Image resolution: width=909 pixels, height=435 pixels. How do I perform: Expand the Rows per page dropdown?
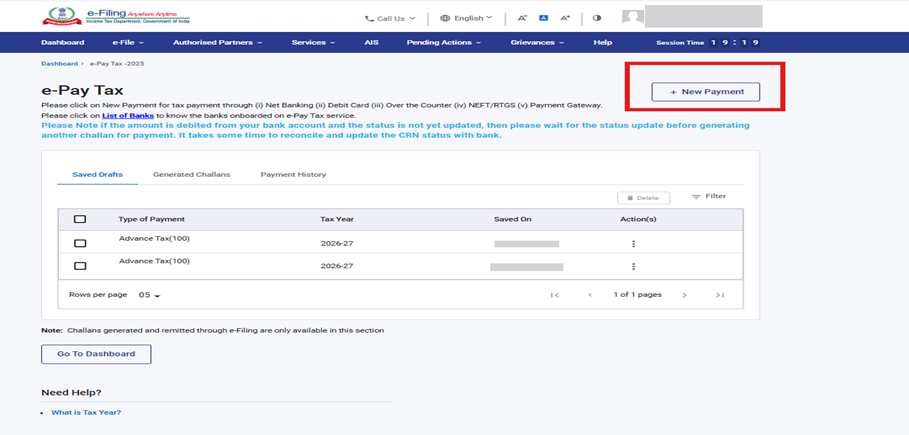150,296
